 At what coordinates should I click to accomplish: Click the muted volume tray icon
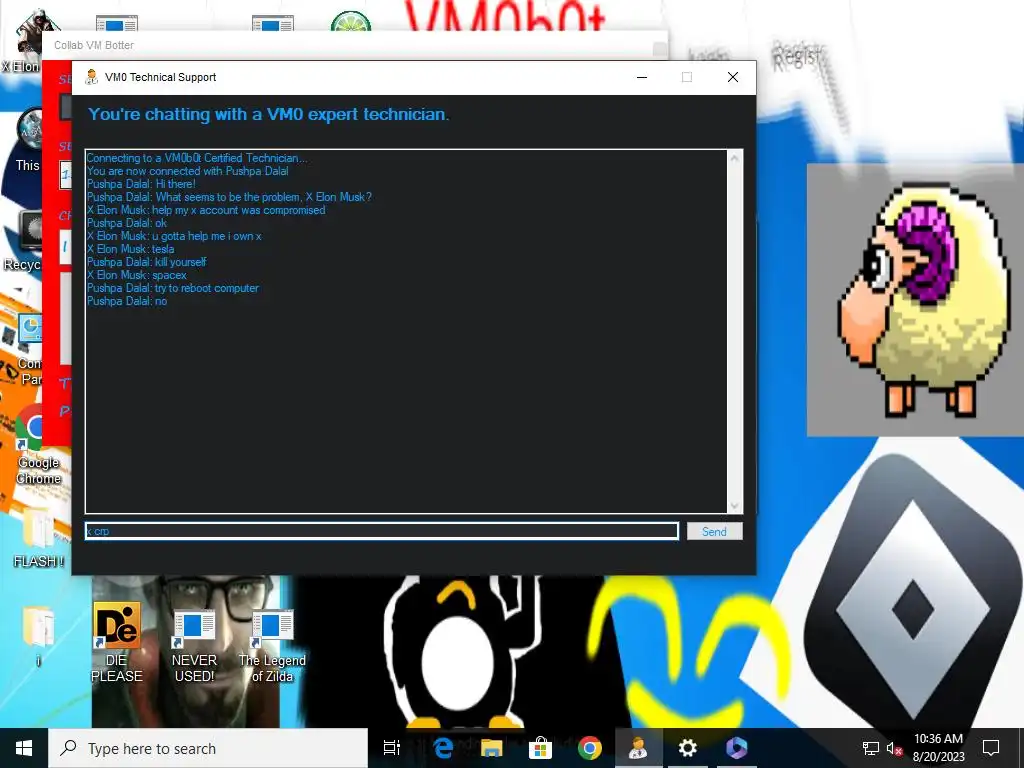click(x=894, y=748)
